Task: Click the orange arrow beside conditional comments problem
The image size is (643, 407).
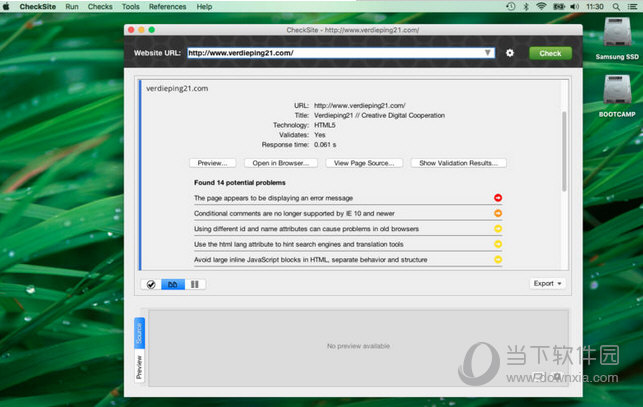Action: coord(498,213)
